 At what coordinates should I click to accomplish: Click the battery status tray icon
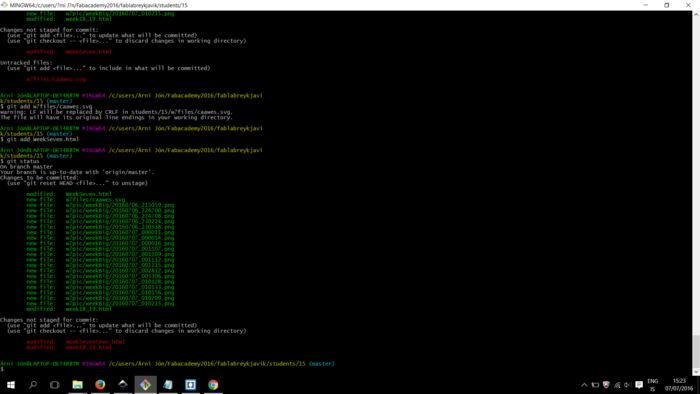pos(595,385)
